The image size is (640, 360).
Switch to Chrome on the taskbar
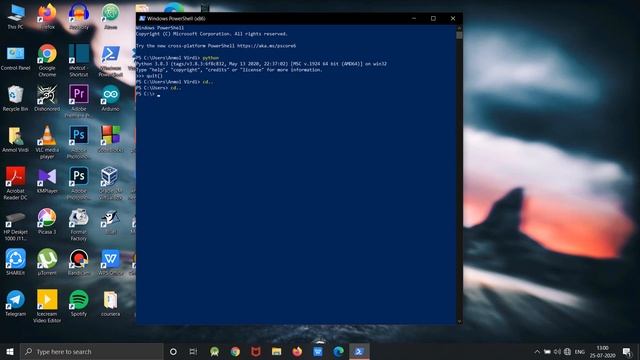[235, 351]
